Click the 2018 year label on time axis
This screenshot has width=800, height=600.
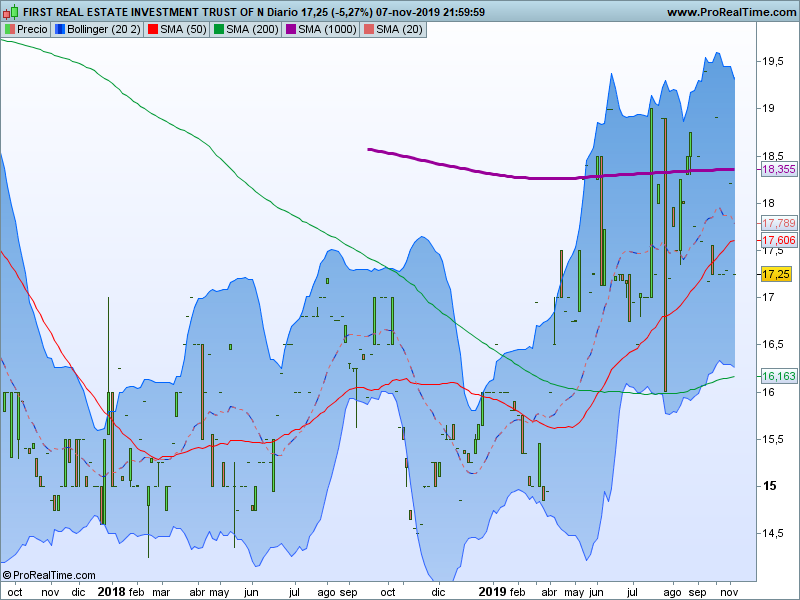pos(111,592)
